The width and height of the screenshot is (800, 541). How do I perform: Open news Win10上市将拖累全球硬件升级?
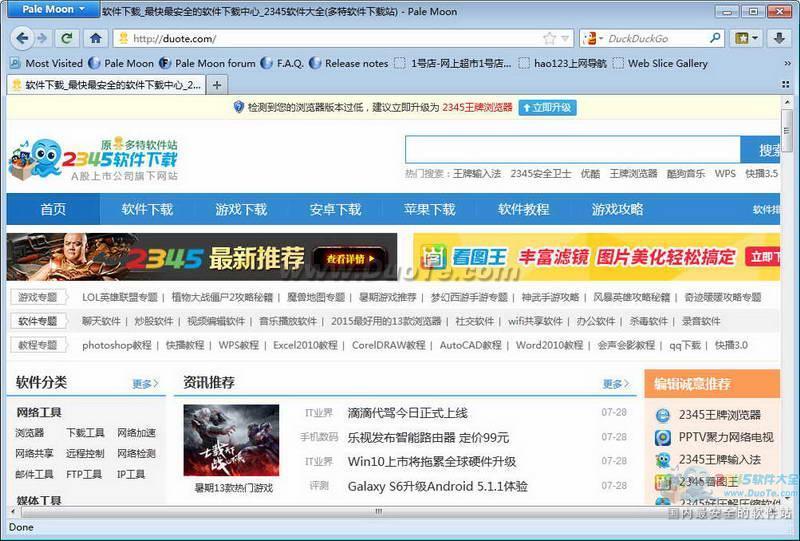(432, 461)
